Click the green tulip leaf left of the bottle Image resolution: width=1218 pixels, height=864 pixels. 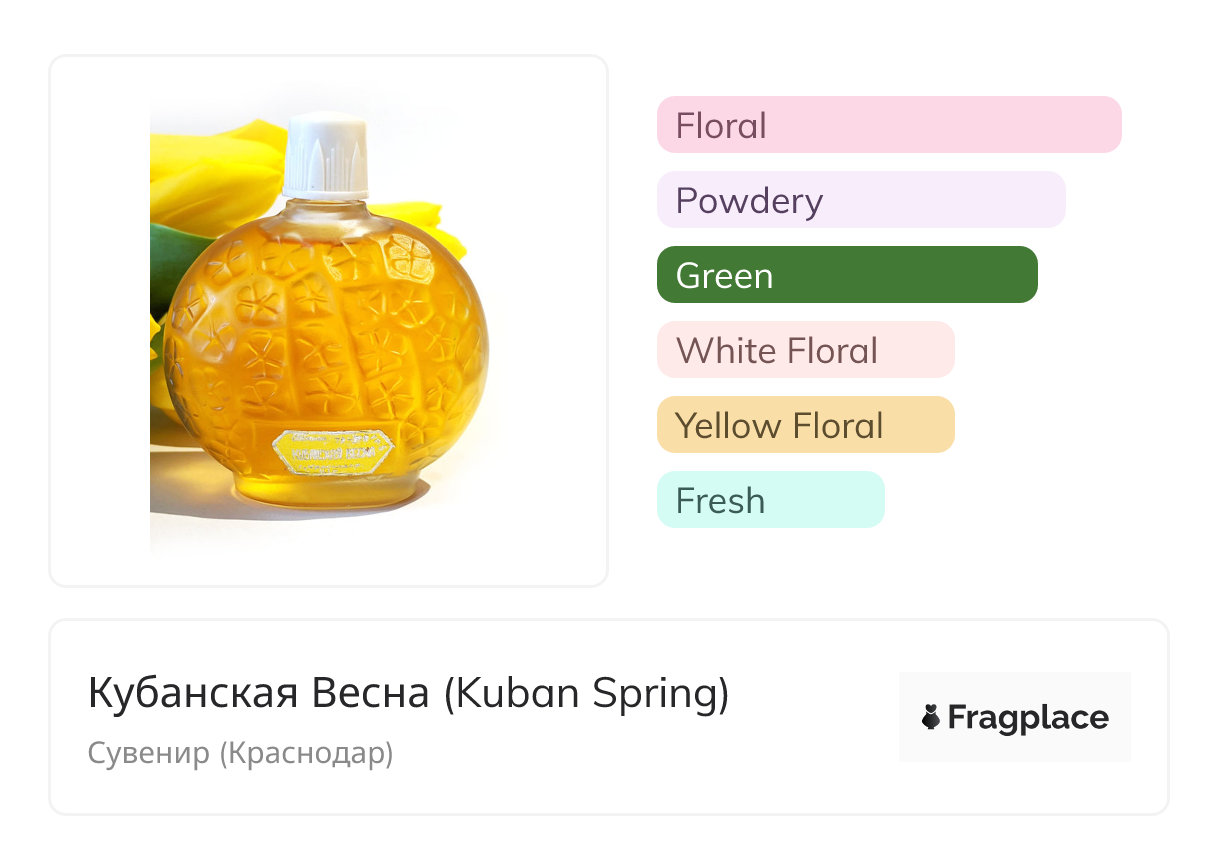point(168,260)
